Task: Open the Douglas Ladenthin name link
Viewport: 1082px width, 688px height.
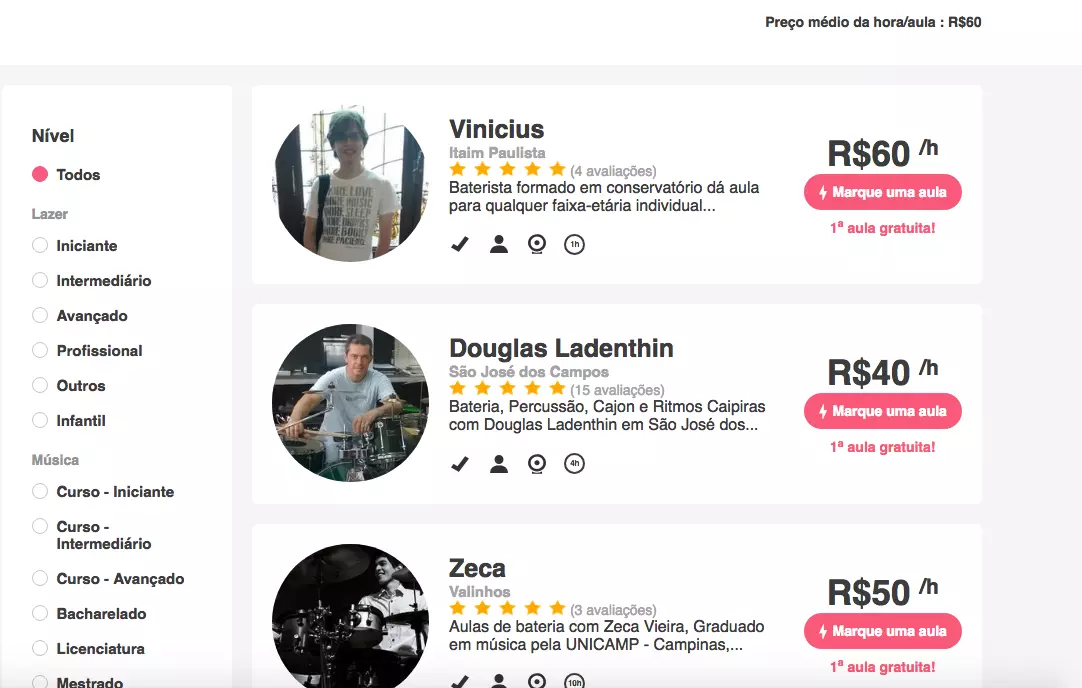Action: [x=561, y=349]
